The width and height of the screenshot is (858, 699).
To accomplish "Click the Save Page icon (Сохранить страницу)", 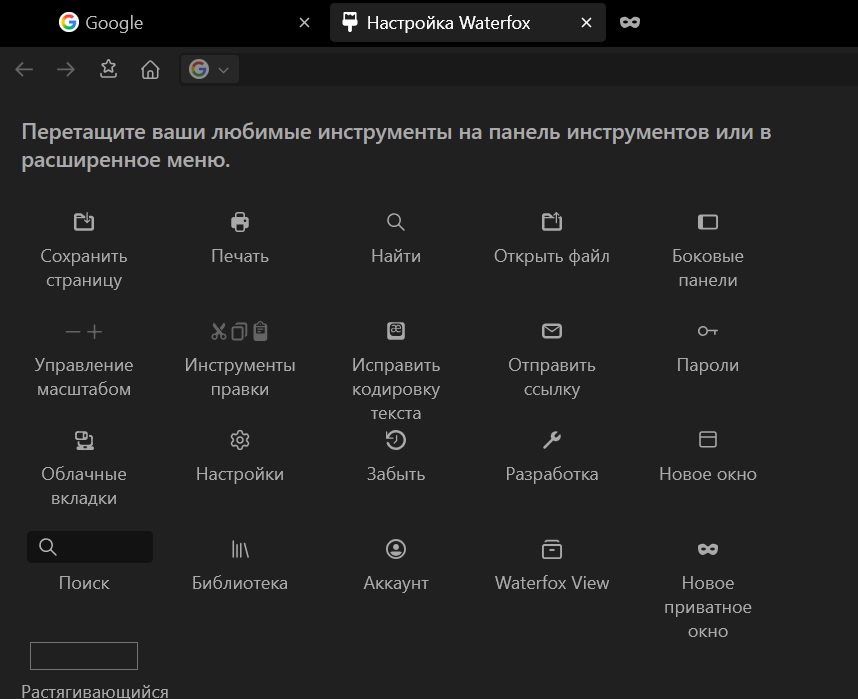I will [x=84, y=222].
